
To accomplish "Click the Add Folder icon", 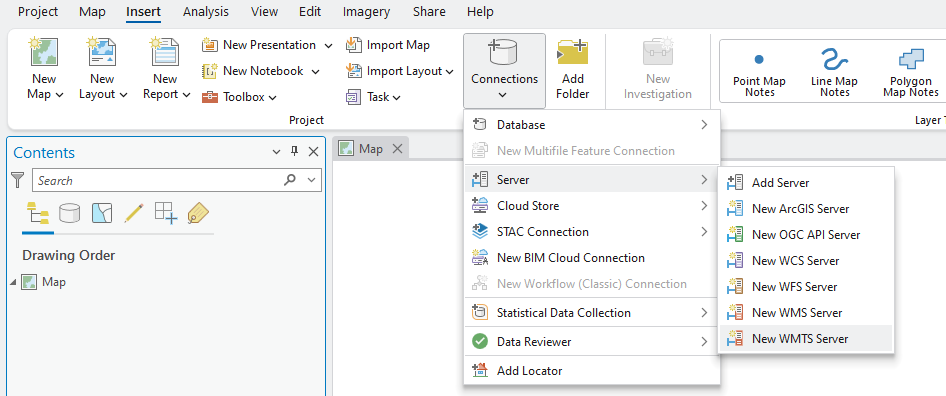I will click(x=573, y=53).
